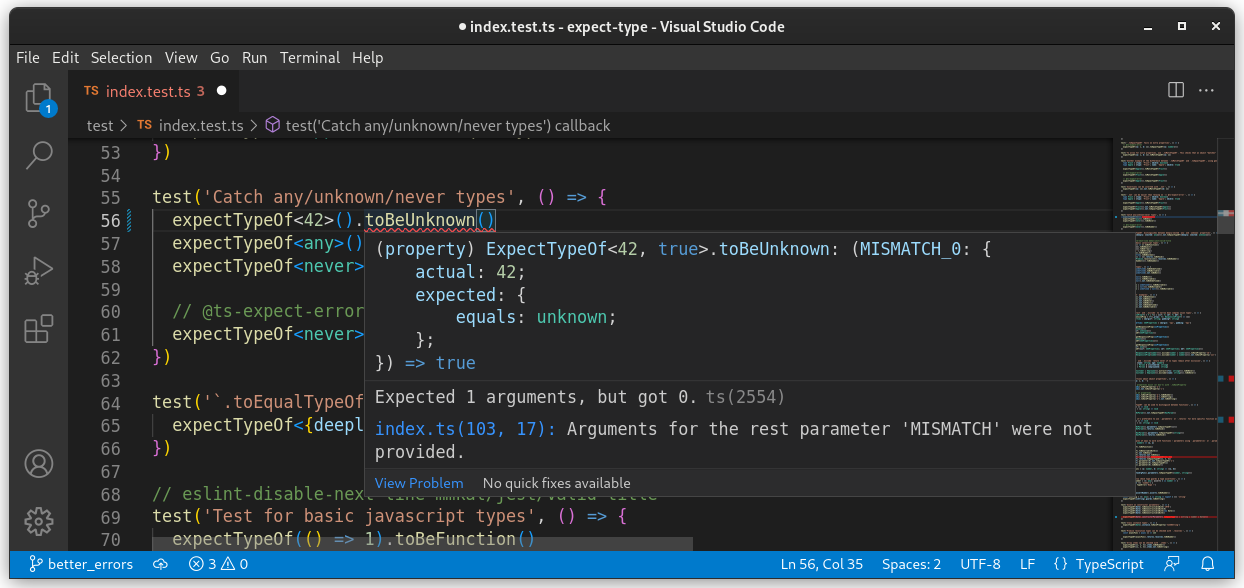
Task: Click the vertical scrollbar overview ruler
Action: pos(1226,345)
